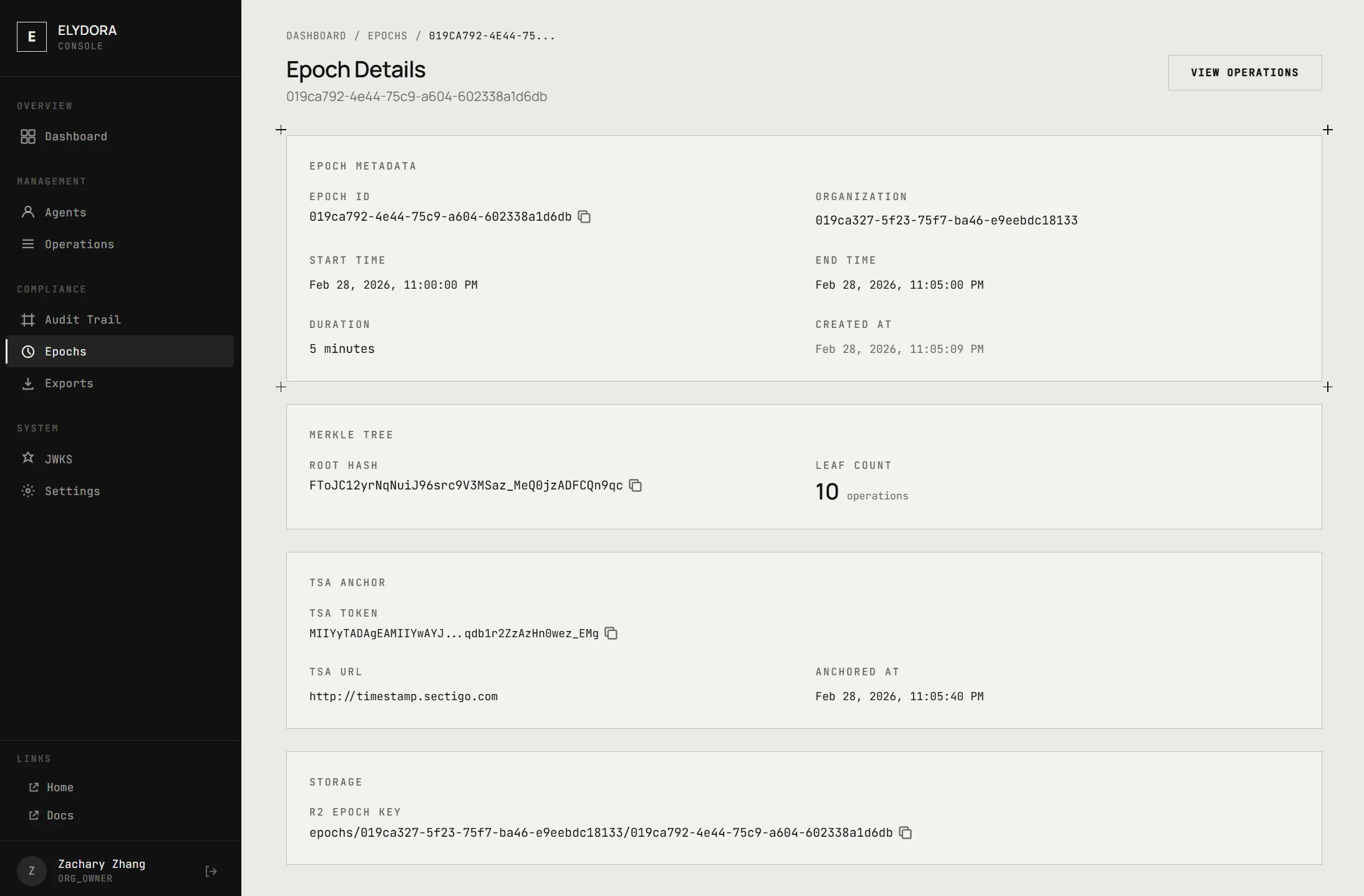Click the Dashboard breadcrumb link

[x=316, y=36]
